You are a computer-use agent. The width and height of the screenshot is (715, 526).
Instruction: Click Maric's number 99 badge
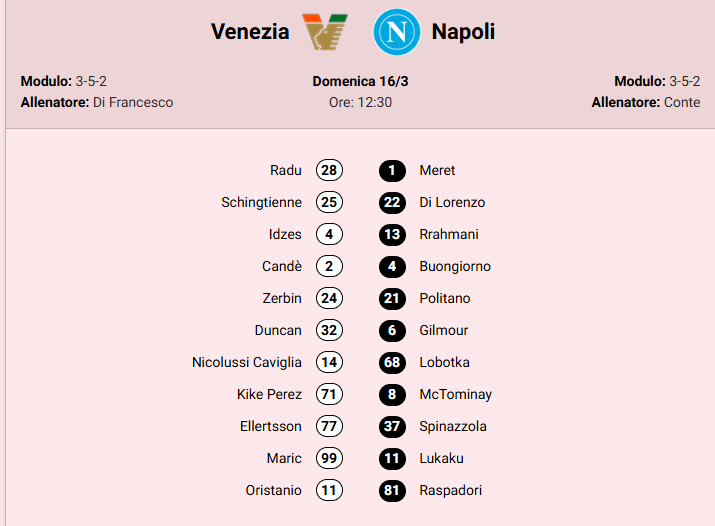(x=329, y=458)
